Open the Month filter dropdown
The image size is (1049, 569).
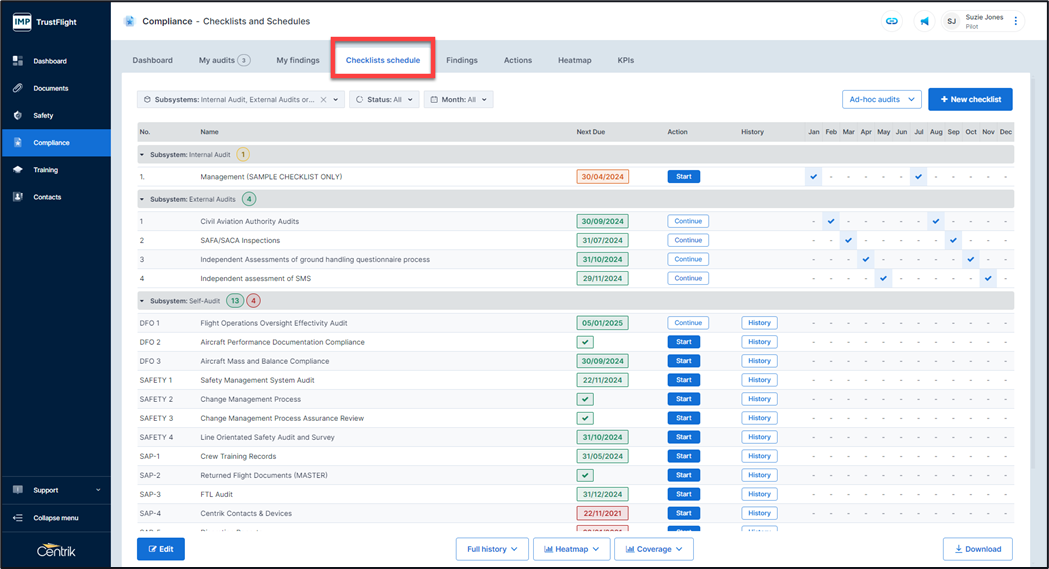[458, 100]
